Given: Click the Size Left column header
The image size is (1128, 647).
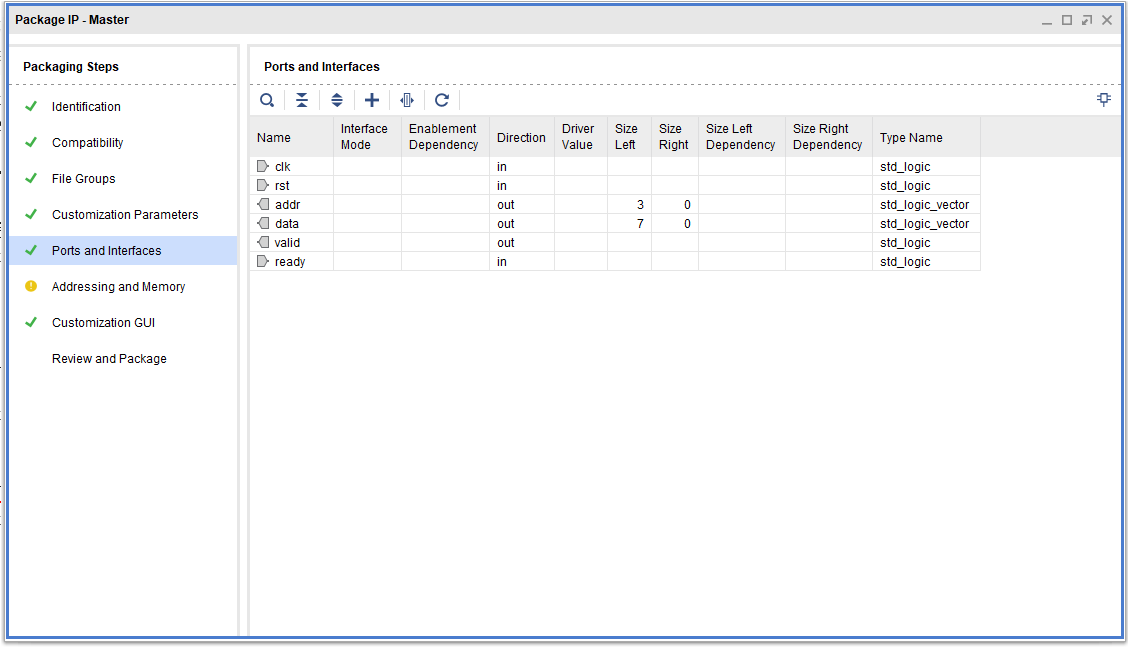Looking at the screenshot, I should [x=629, y=137].
